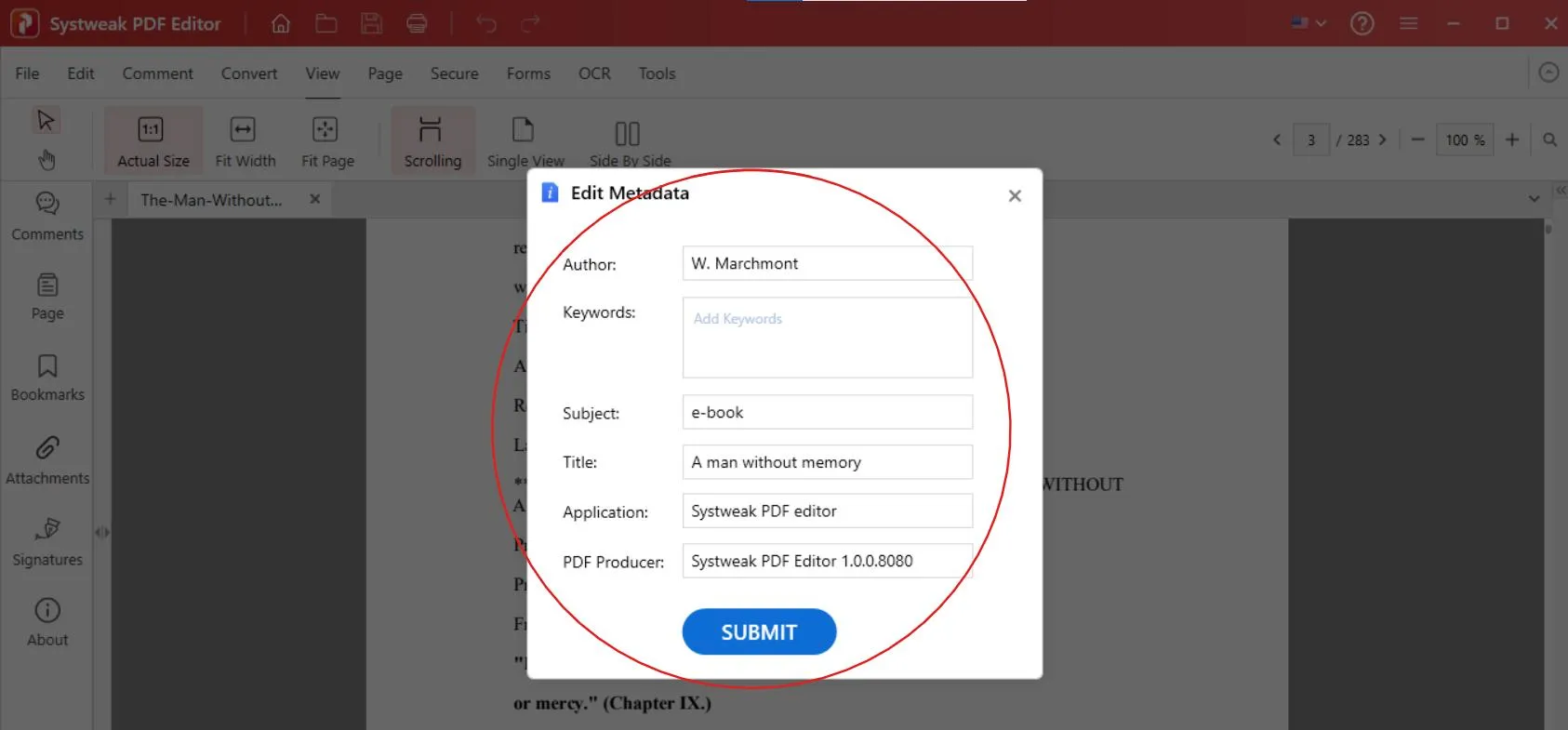Open the Attachments side panel
1568x730 pixels.
click(x=47, y=460)
